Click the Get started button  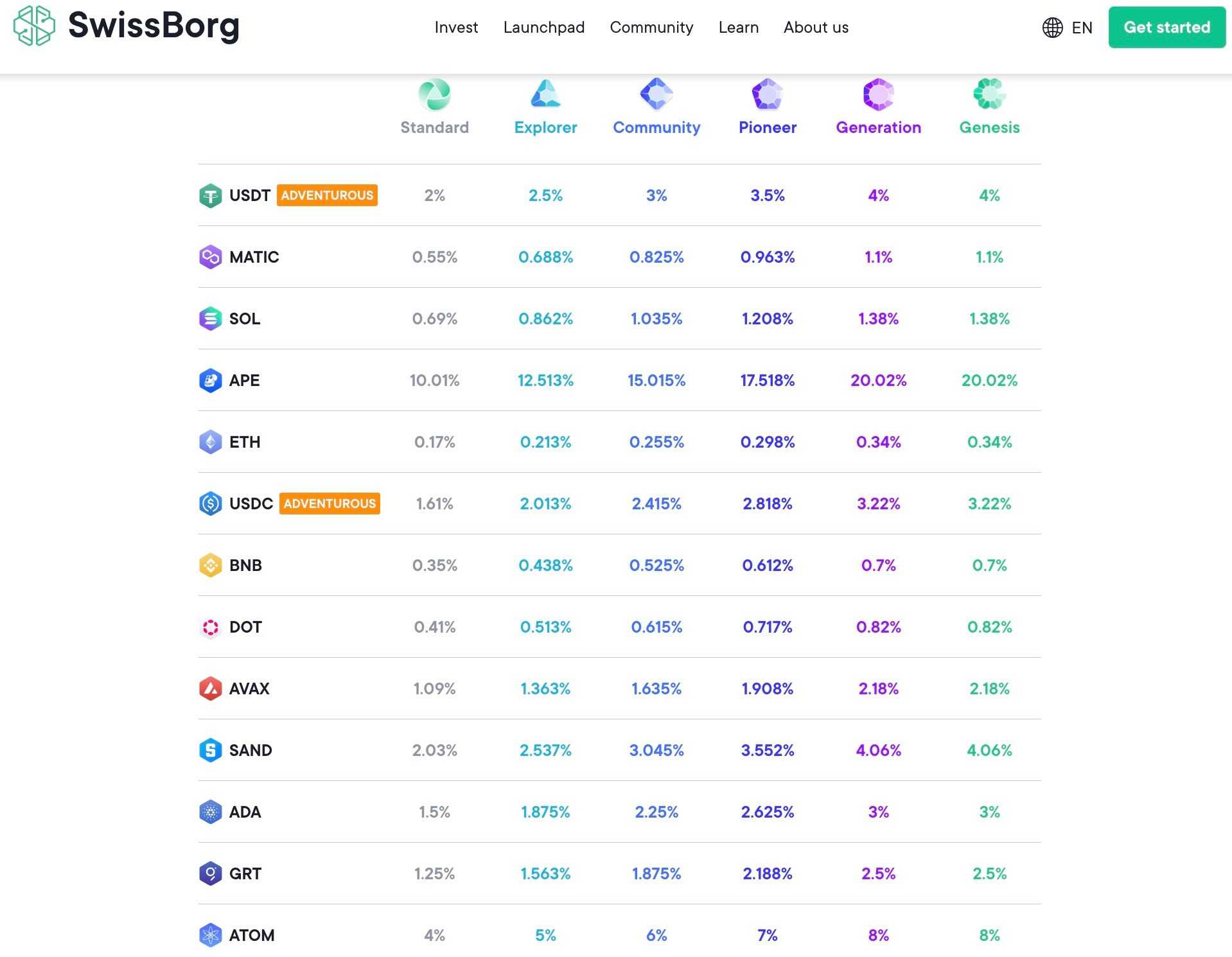pyautogui.click(x=1166, y=28)
